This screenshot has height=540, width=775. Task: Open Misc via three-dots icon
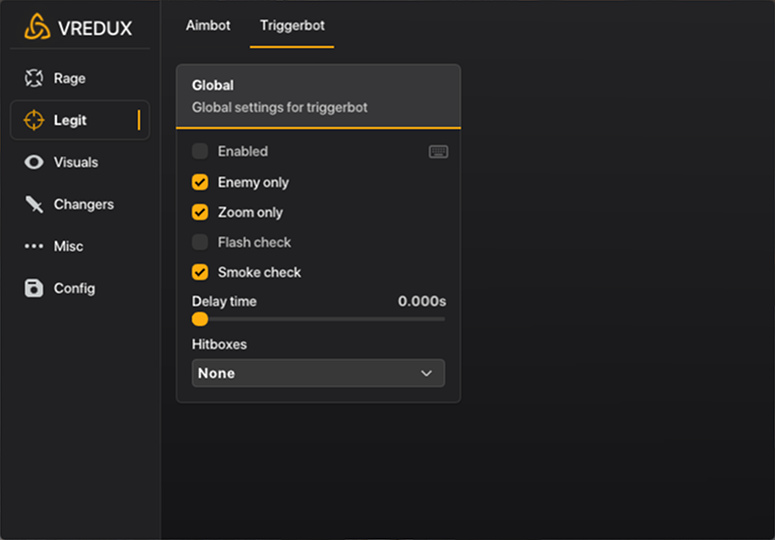(x=35, y=246)
